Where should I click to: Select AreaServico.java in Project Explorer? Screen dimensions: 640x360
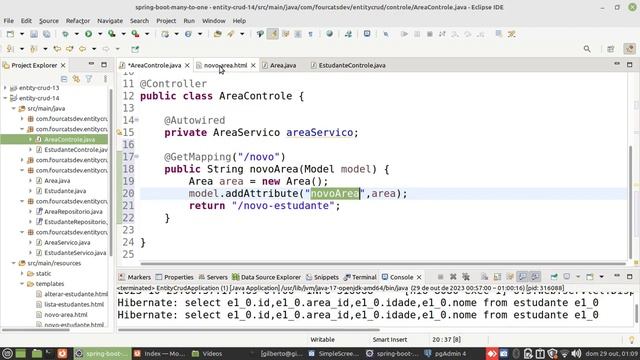pyautogui.click(x=67, y=242)
